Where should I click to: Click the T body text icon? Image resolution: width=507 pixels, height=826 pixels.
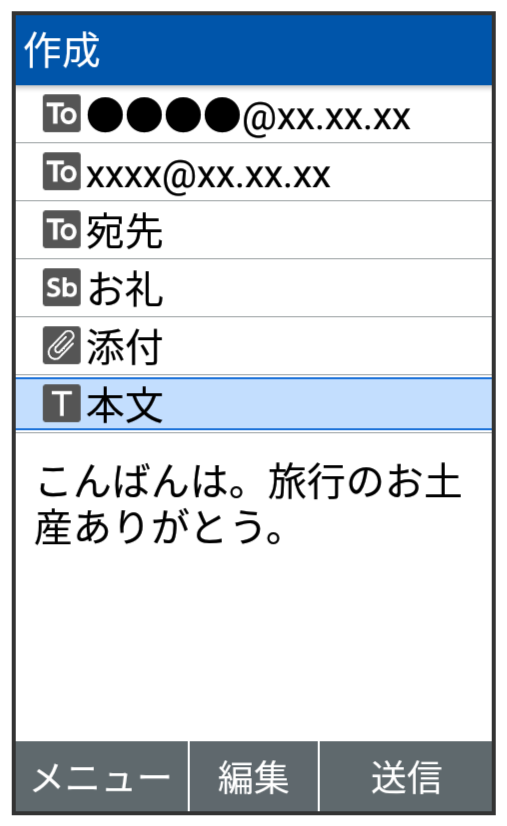[x=62, y=403]
